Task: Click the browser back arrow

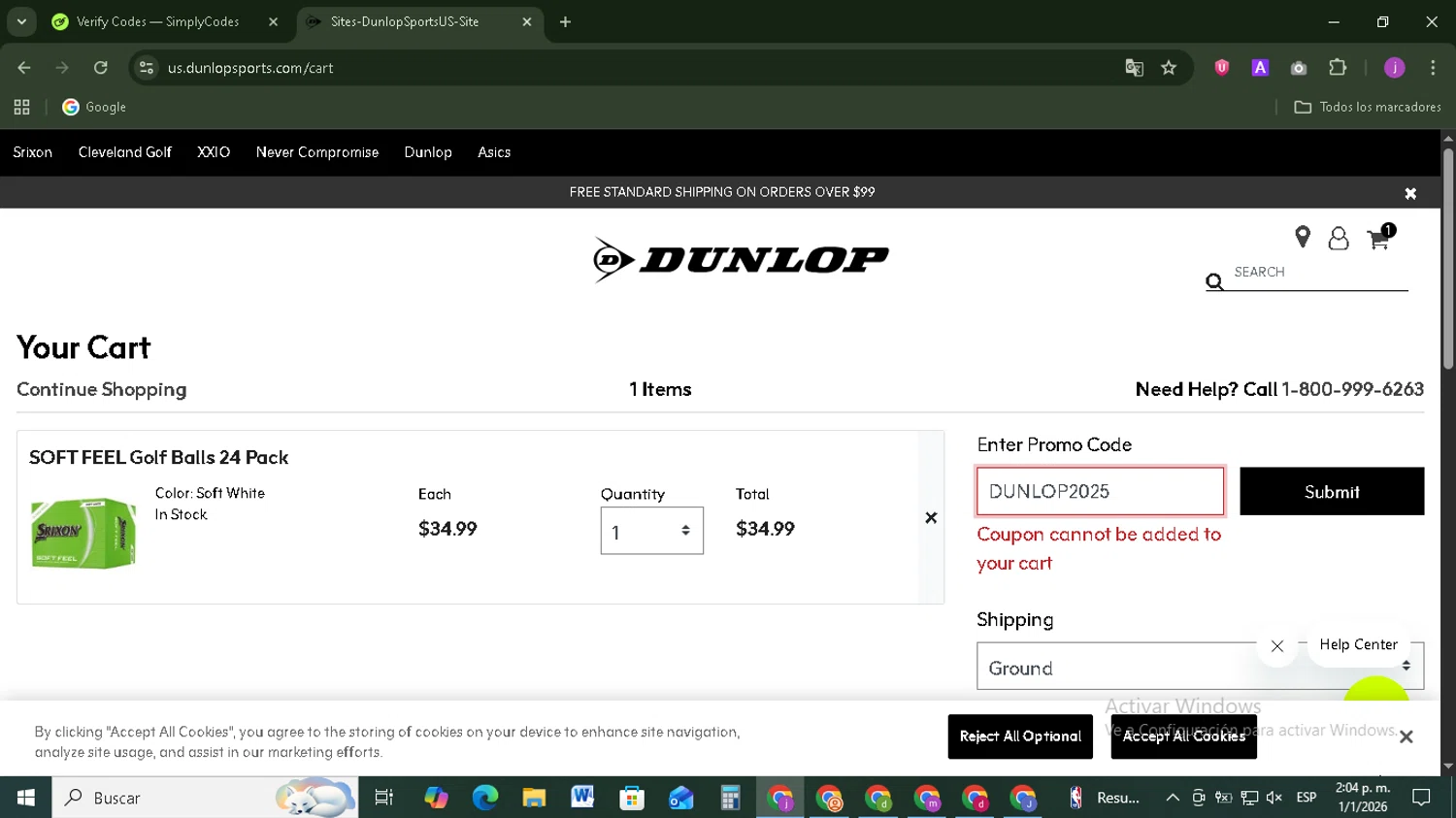Action: click(24, 68)
